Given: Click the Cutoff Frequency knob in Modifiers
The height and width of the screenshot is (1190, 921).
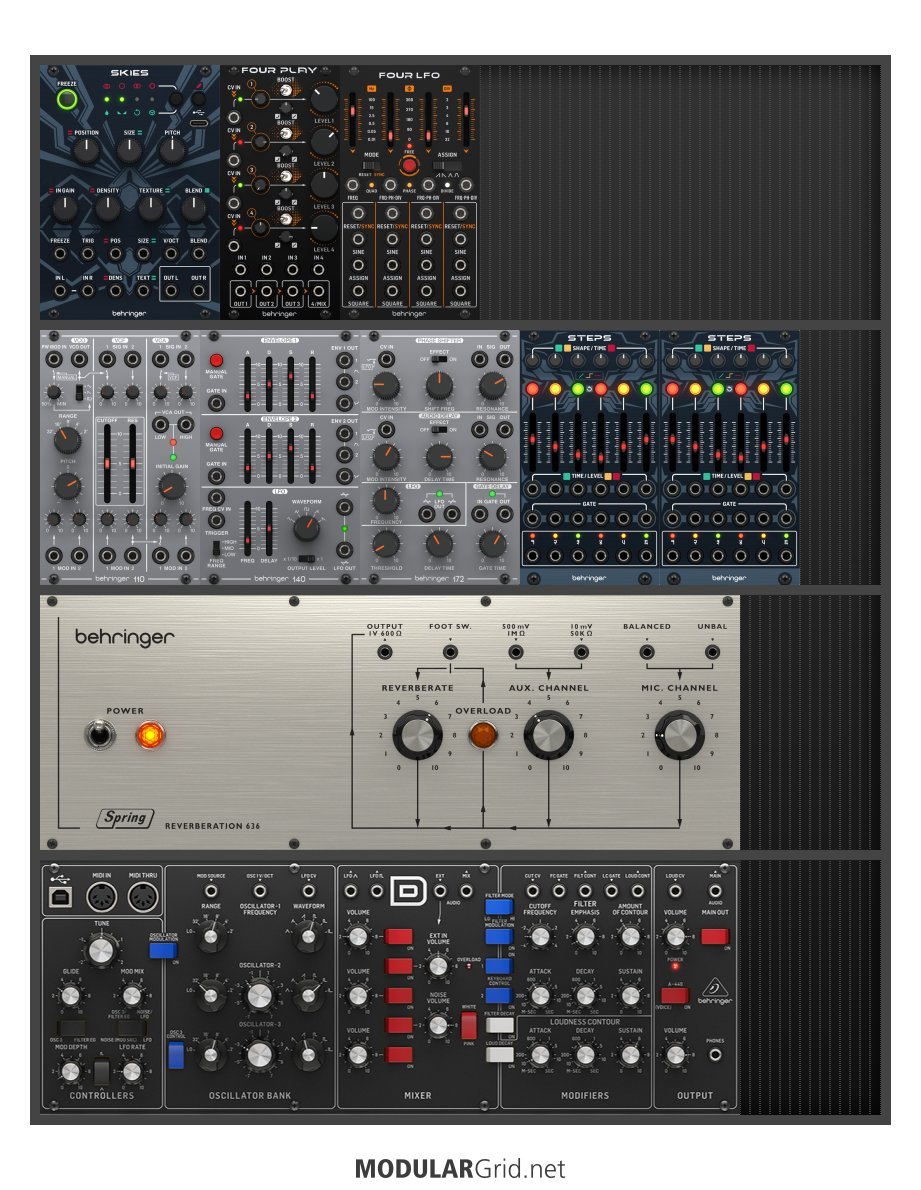Looking at the screenshot, I should pos(540,936).
